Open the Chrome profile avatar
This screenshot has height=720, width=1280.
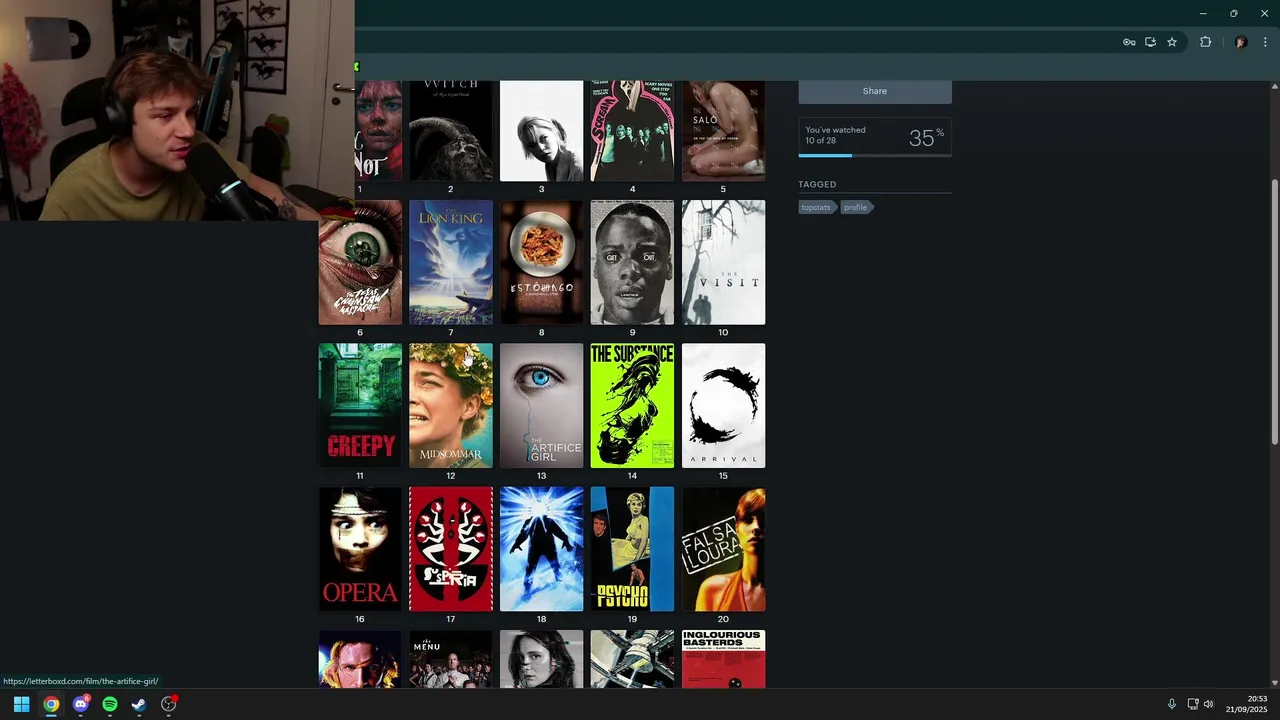[1241, 42]
